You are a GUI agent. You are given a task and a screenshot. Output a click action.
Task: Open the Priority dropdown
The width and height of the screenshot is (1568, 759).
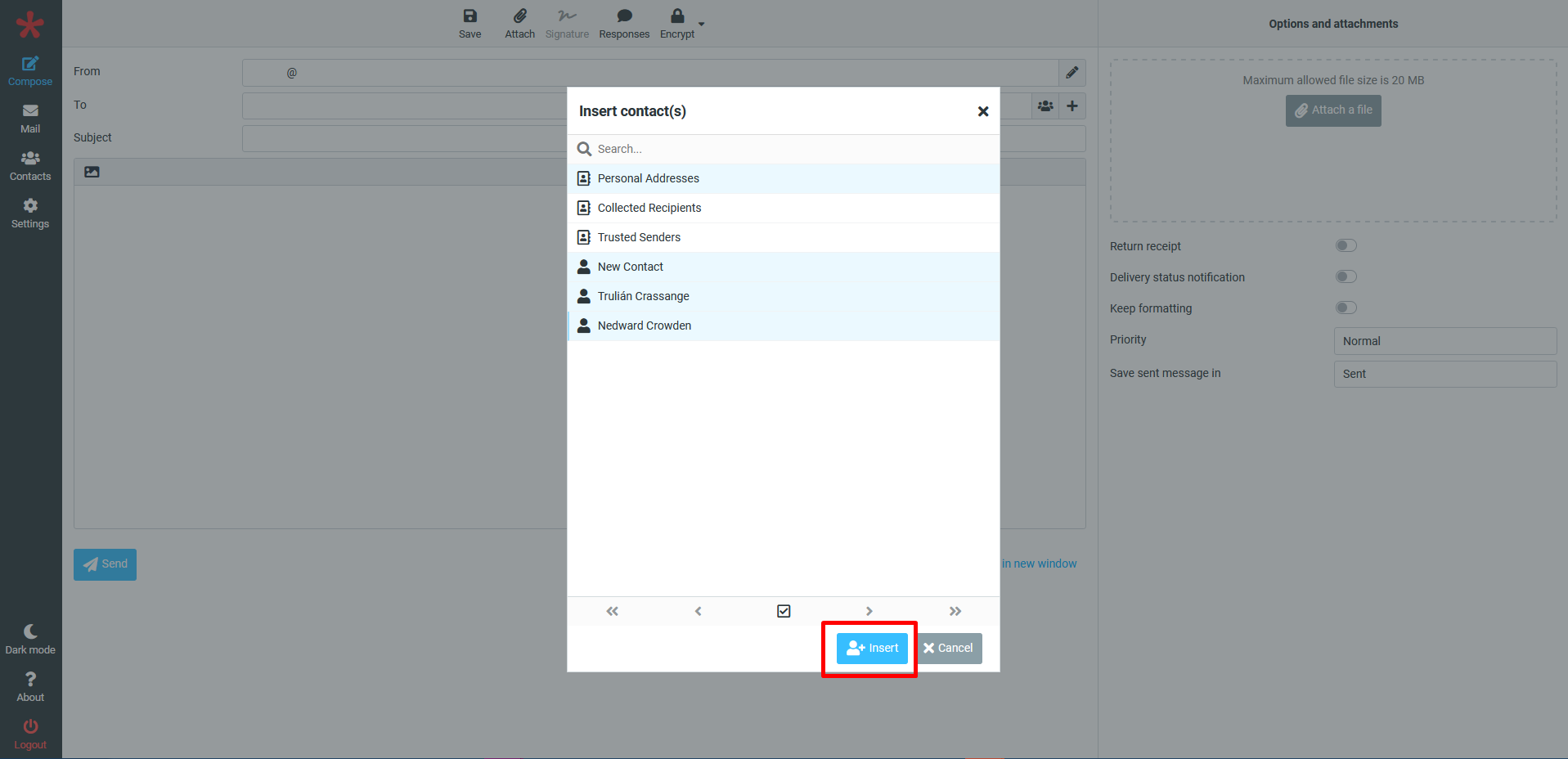1444,341
